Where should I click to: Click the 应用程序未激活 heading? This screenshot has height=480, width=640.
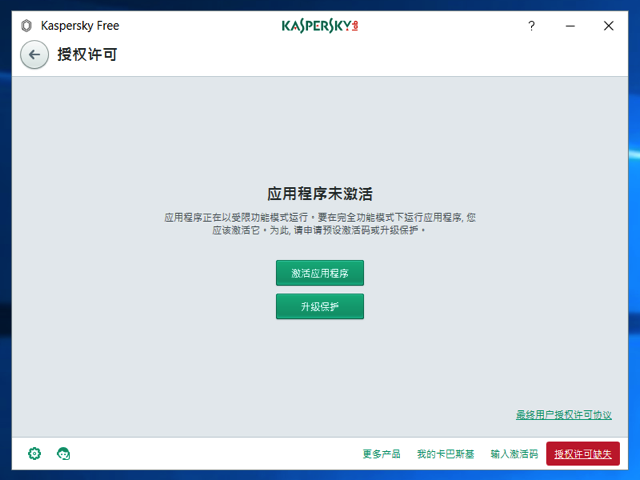pyautogui.click(x=320, y=194)
